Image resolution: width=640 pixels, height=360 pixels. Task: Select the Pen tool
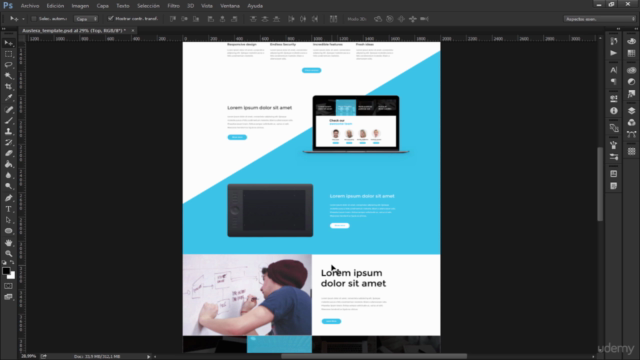click(x=8, y=198)
